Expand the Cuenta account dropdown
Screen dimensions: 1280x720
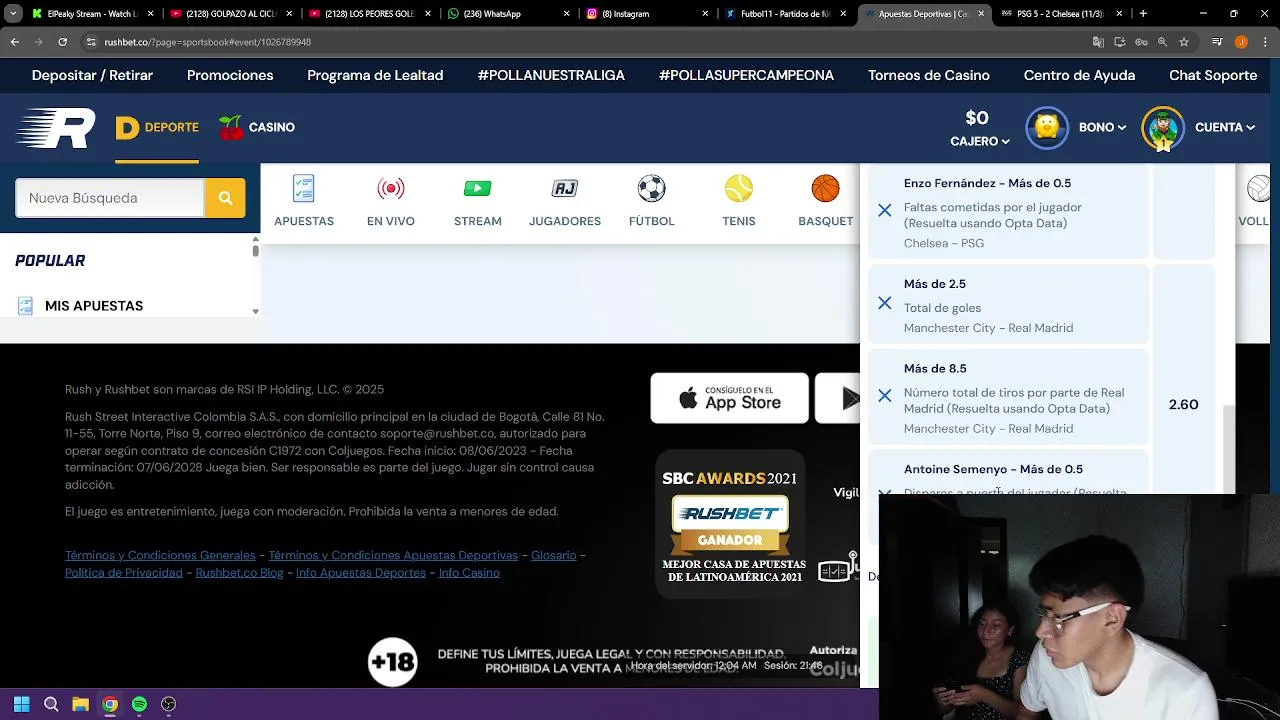(1225, 127)
